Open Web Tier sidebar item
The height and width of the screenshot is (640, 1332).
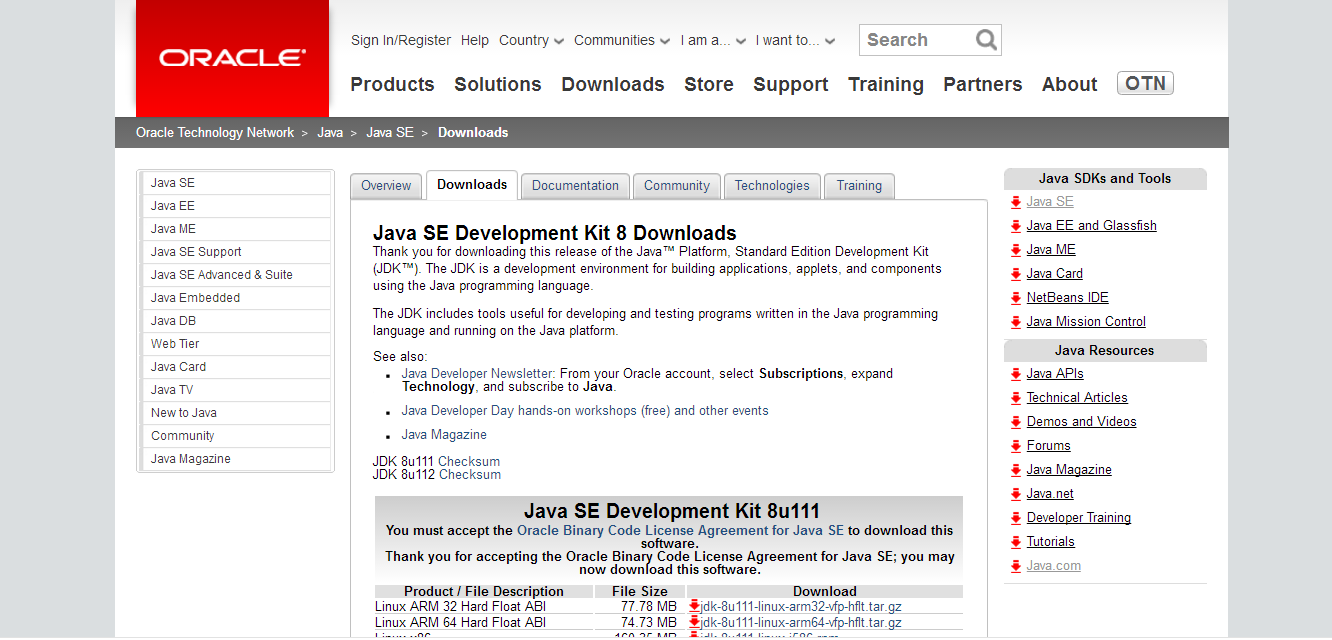coord(236,344)
